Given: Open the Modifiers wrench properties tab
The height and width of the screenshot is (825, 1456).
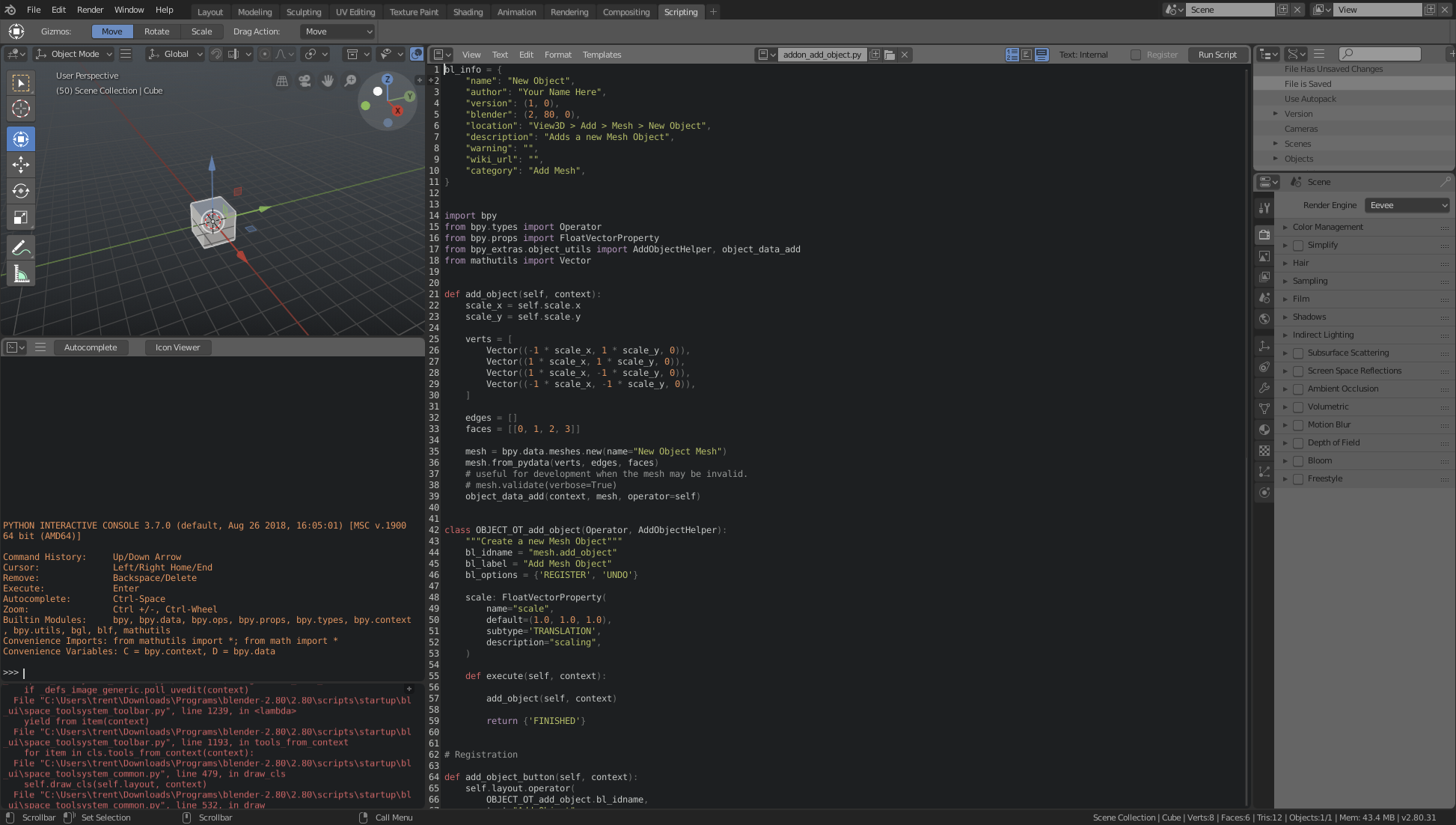Looking at the screenshot, I should coord(1264,388).
